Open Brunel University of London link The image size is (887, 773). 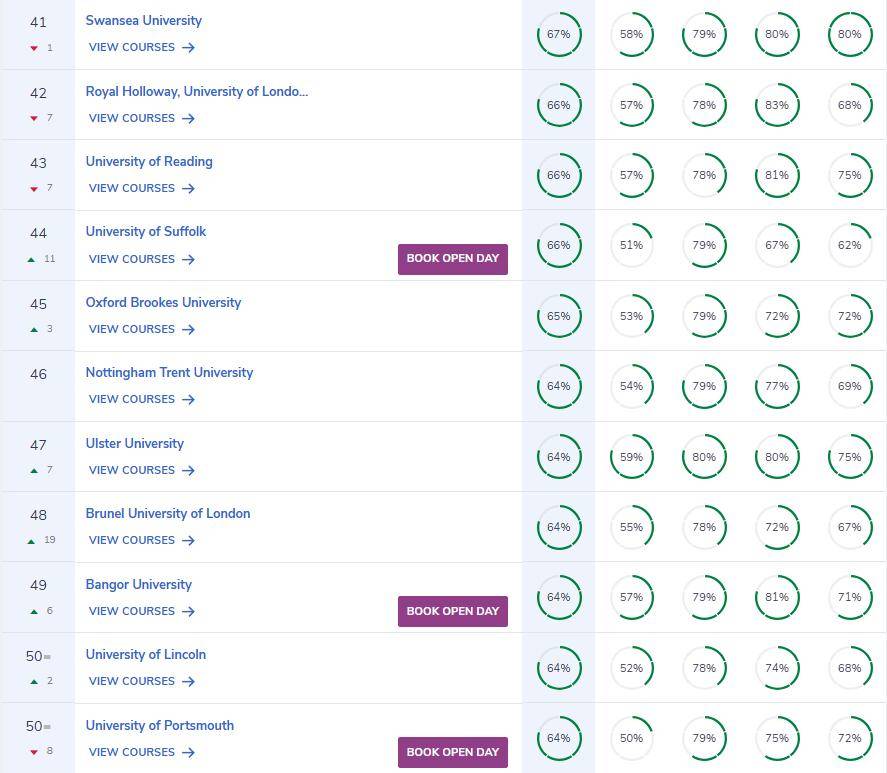(168, 513)
